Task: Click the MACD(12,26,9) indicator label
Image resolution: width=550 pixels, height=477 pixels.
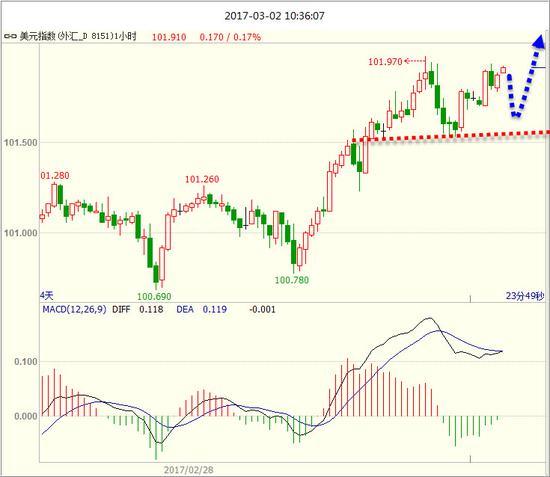Action: [x=74, y=309]
